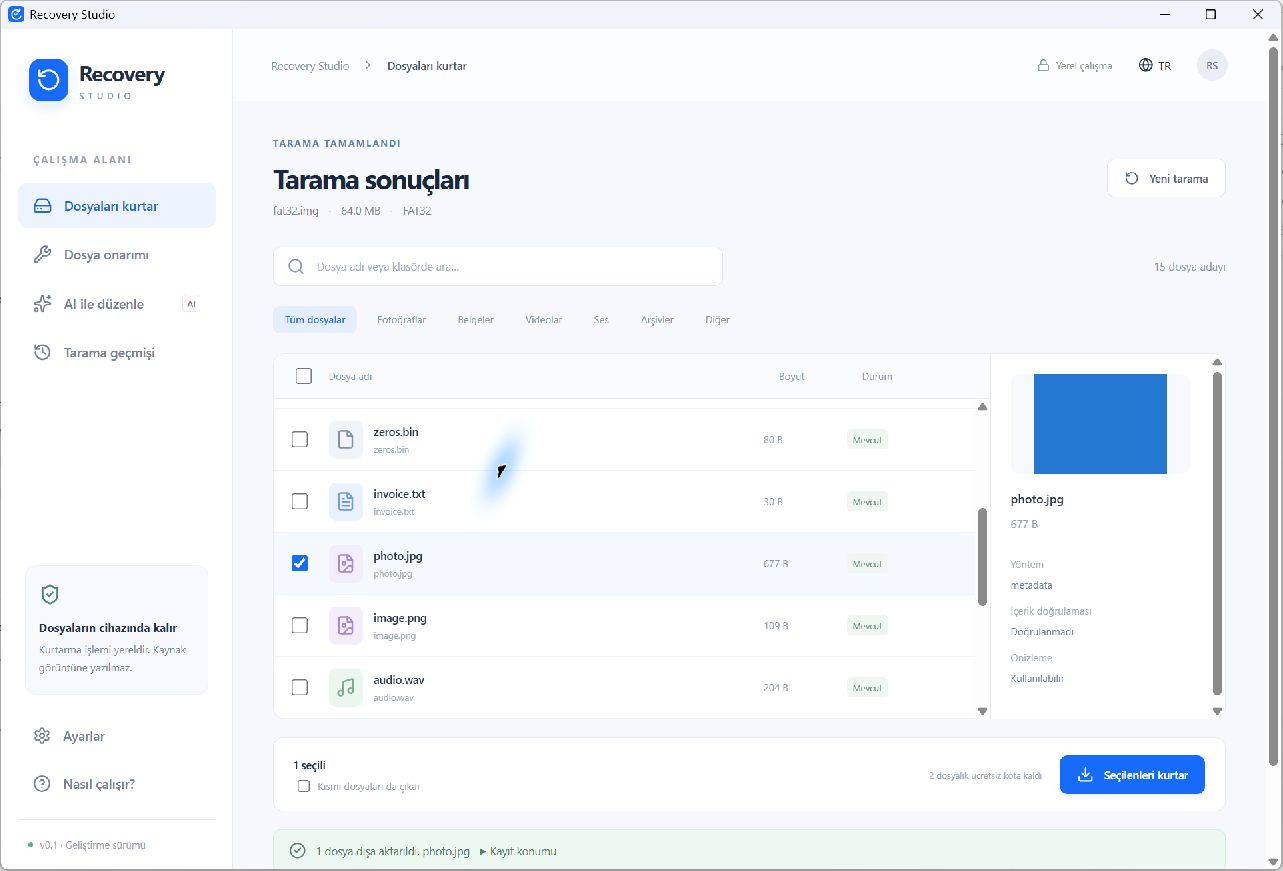This screenshot has width=1283, height=871.
Task: Click the shield icon above Dosyaların cihazında kalır
Action: [50, 594]
